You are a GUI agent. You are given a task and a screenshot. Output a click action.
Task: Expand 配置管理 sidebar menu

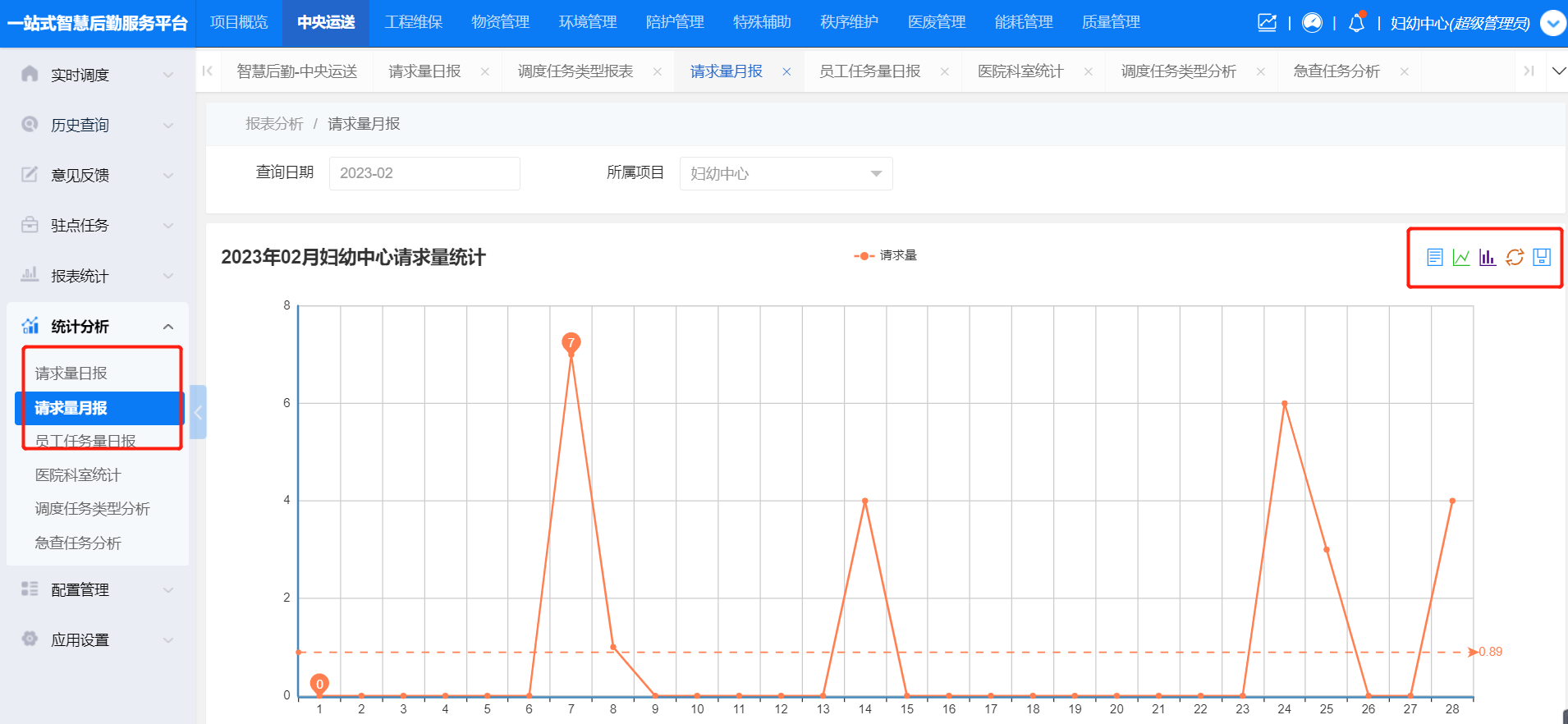click(x=168, y=589)
